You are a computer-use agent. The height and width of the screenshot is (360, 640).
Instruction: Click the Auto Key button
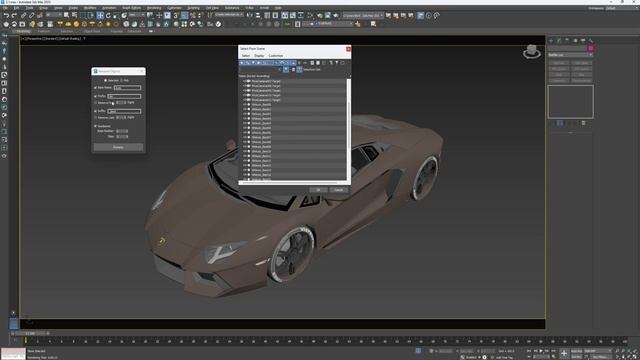tap(577, 351)
